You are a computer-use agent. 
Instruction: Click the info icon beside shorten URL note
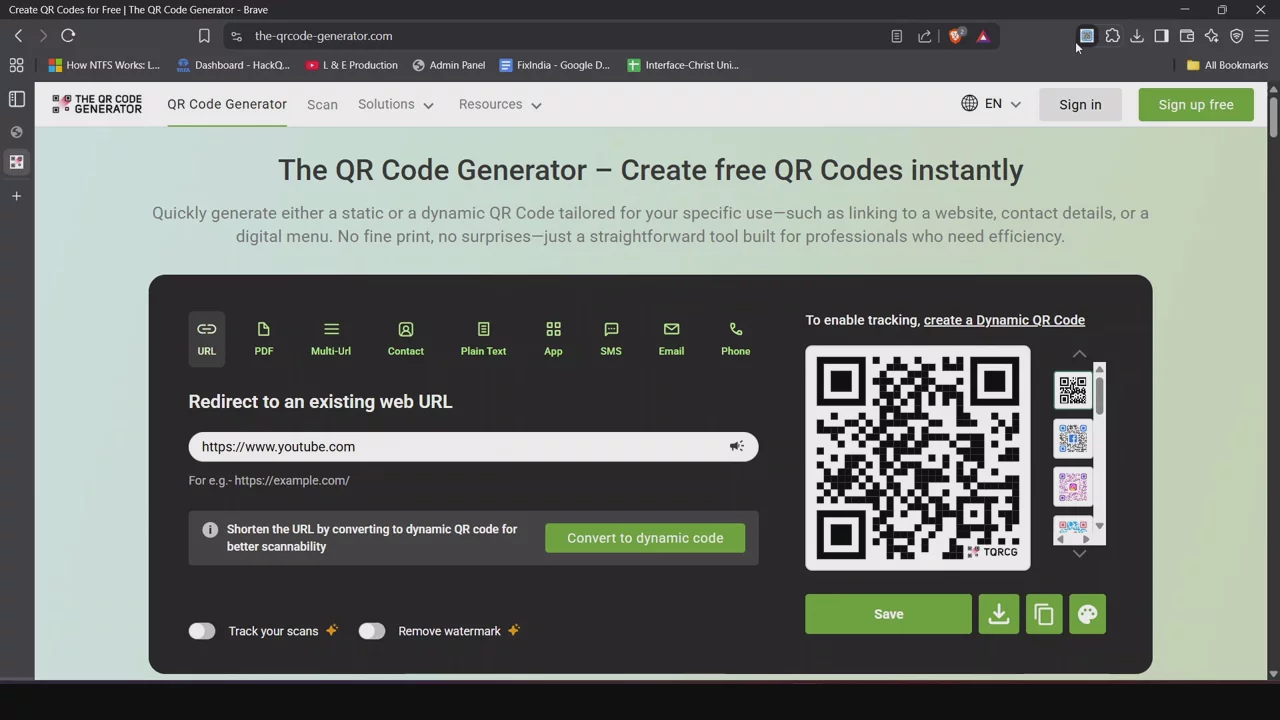210,530
